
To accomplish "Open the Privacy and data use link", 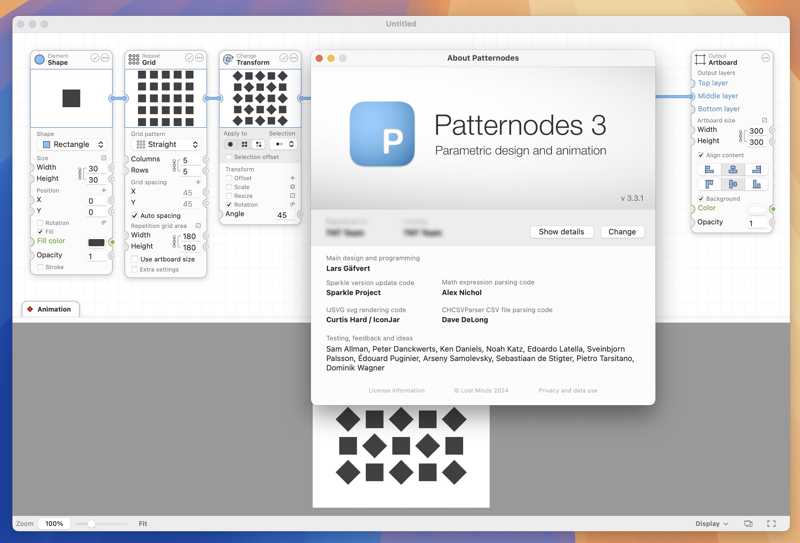I will (x=568, y=390).
